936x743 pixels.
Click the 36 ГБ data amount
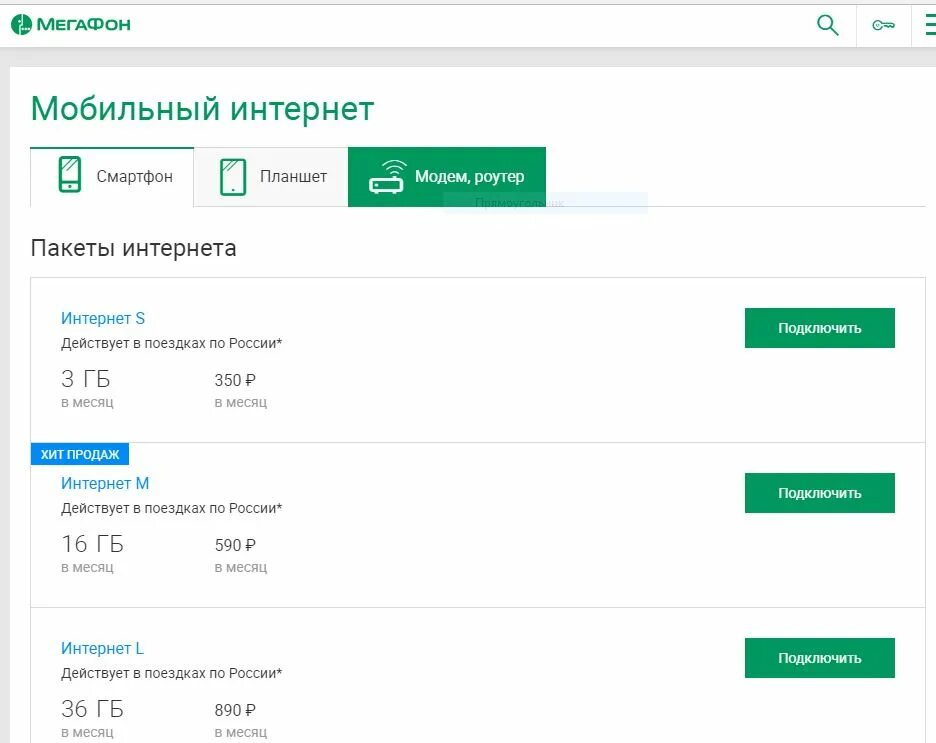pos(93,709)
